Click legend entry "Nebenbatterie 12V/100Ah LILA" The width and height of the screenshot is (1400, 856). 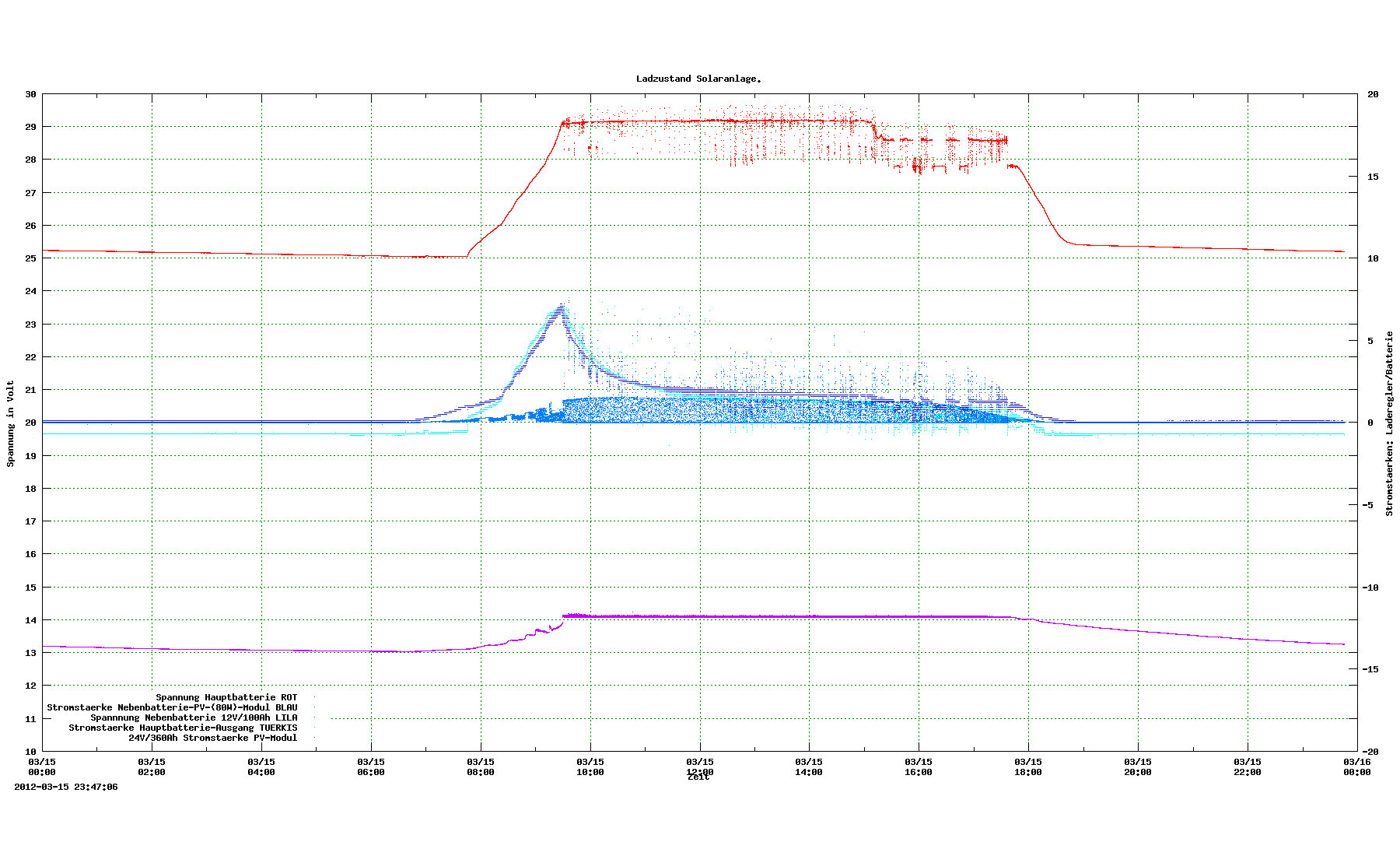[x=194, y=717]
